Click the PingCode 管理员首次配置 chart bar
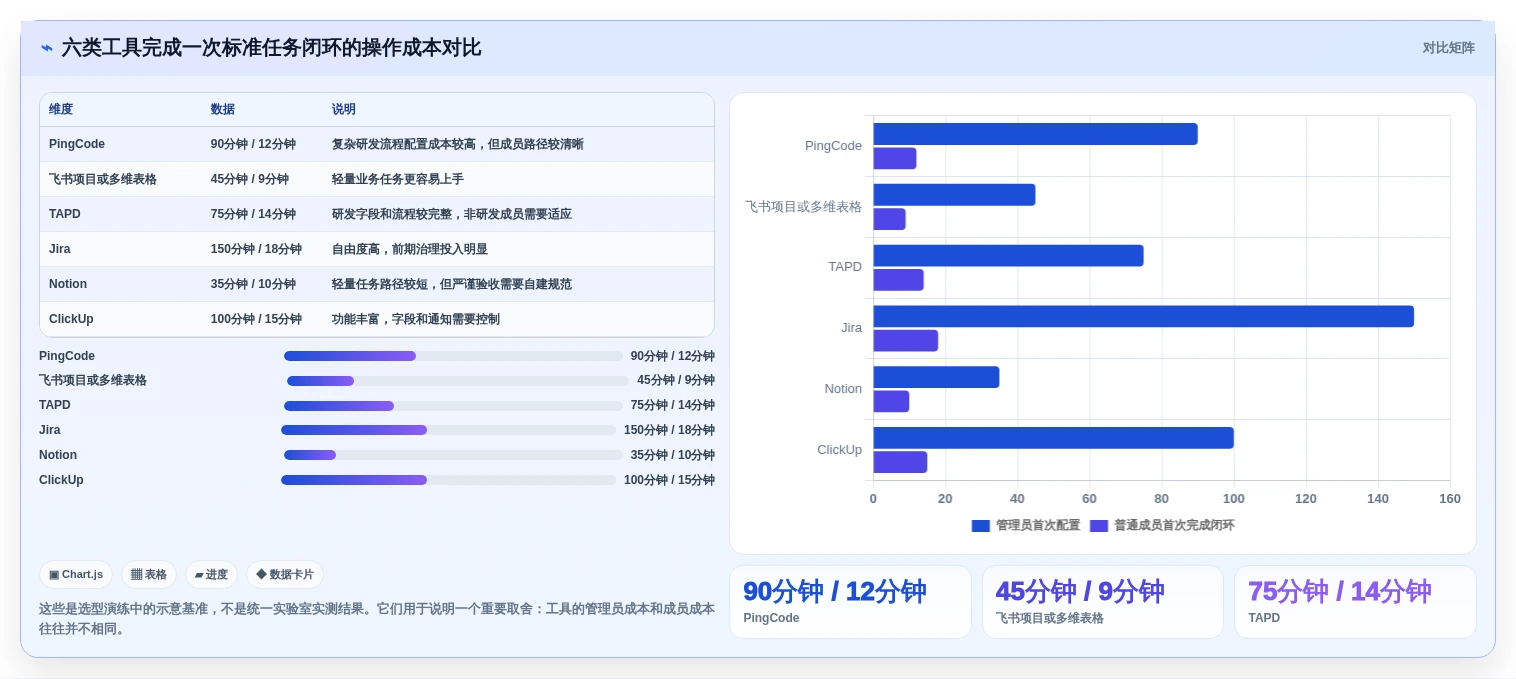This screenshot has width=1516, height=679. (1035, 134)
